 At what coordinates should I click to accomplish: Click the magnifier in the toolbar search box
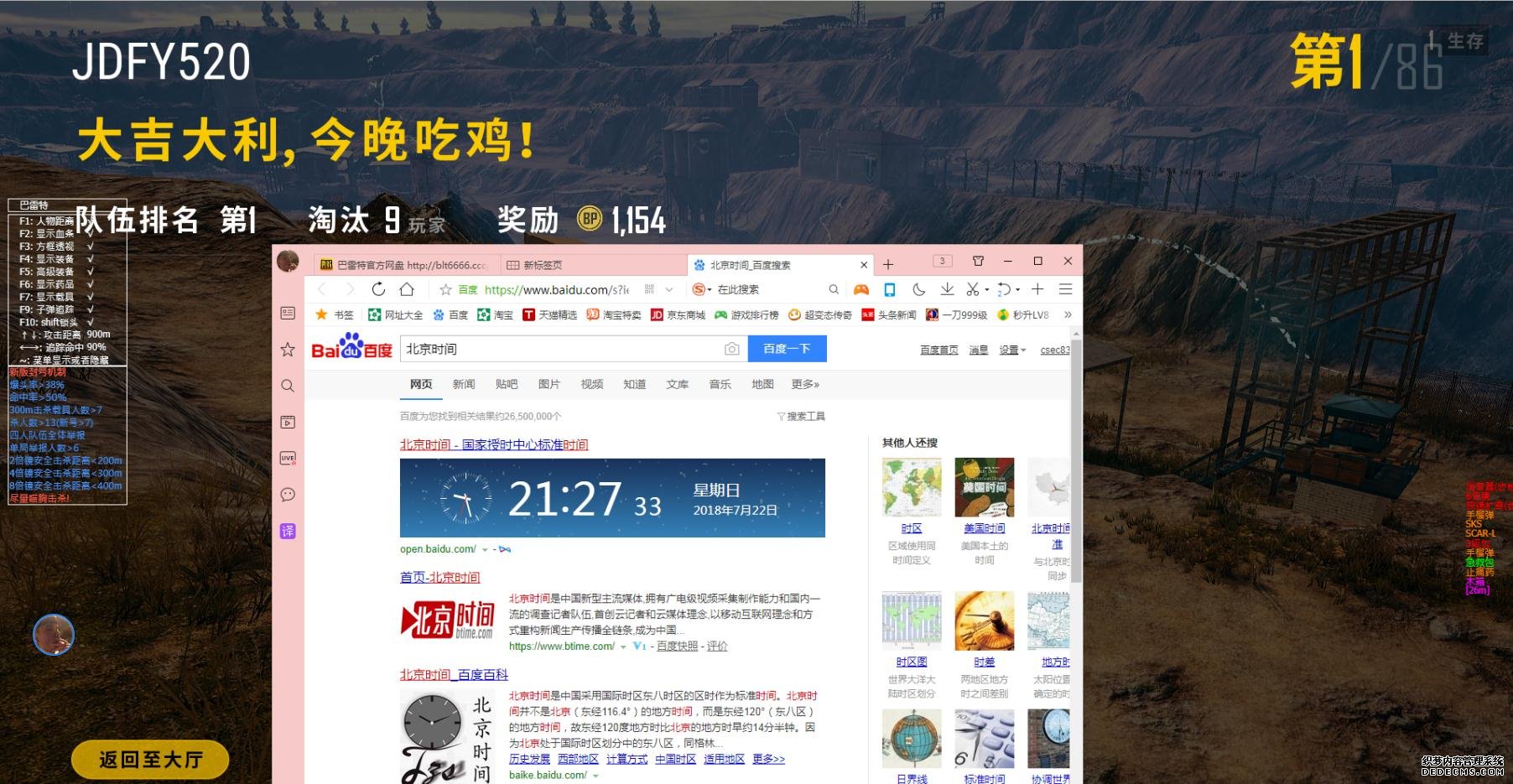coord(834,289)
